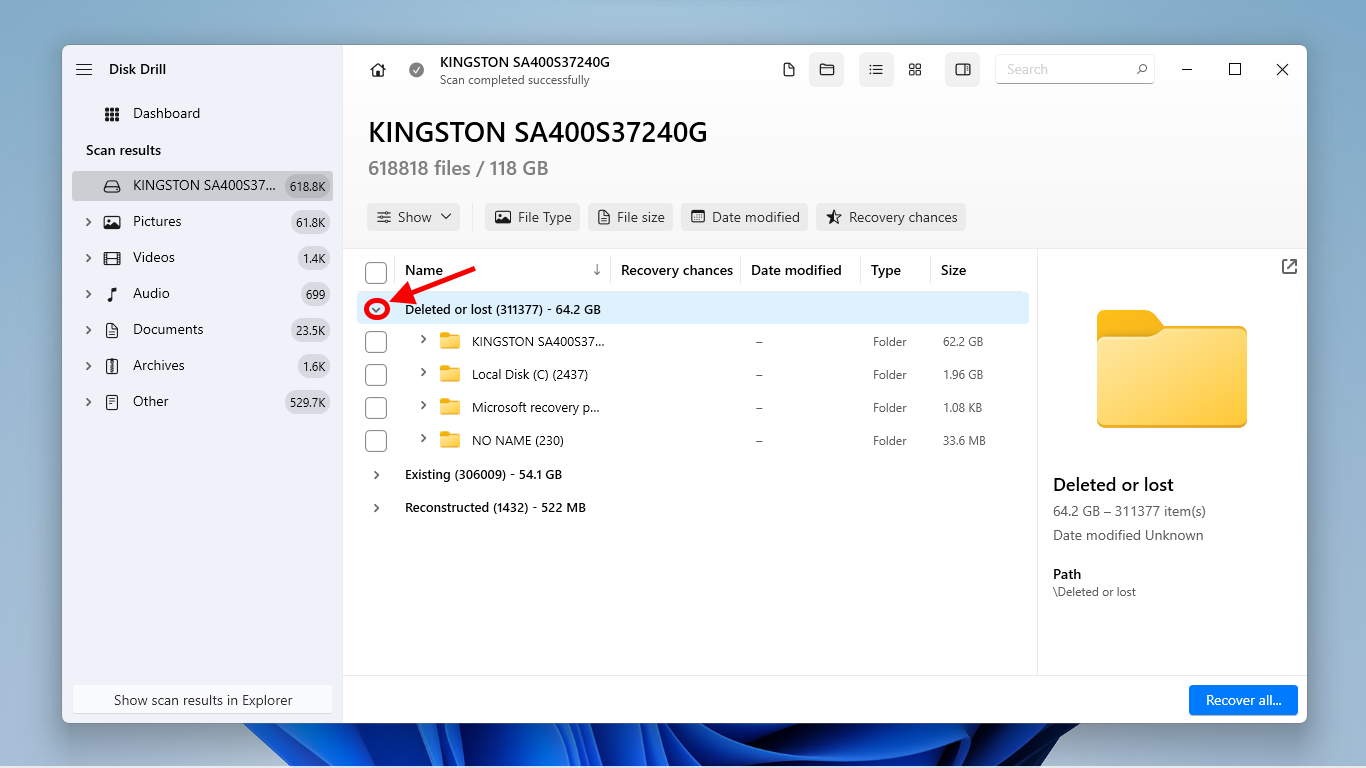The width and height of the screenshot is (1366, 768).
Task: Click the Videos film icon
Action: pyautogui.click(x=112, y=258)
